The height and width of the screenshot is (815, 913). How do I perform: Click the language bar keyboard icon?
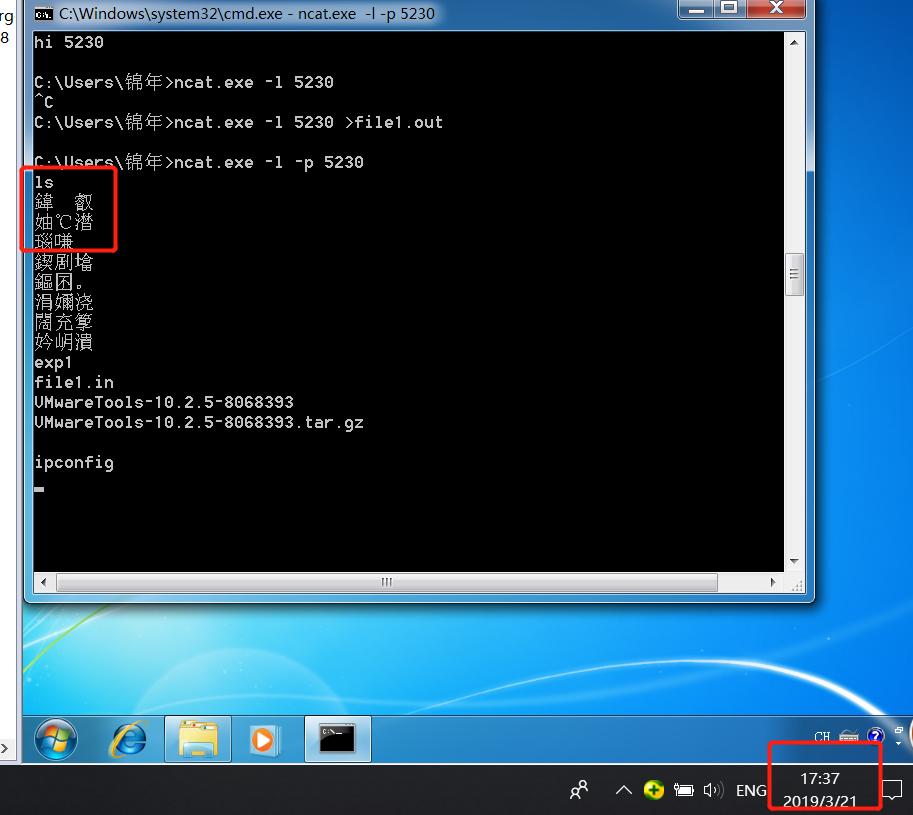tap(849, 737)
